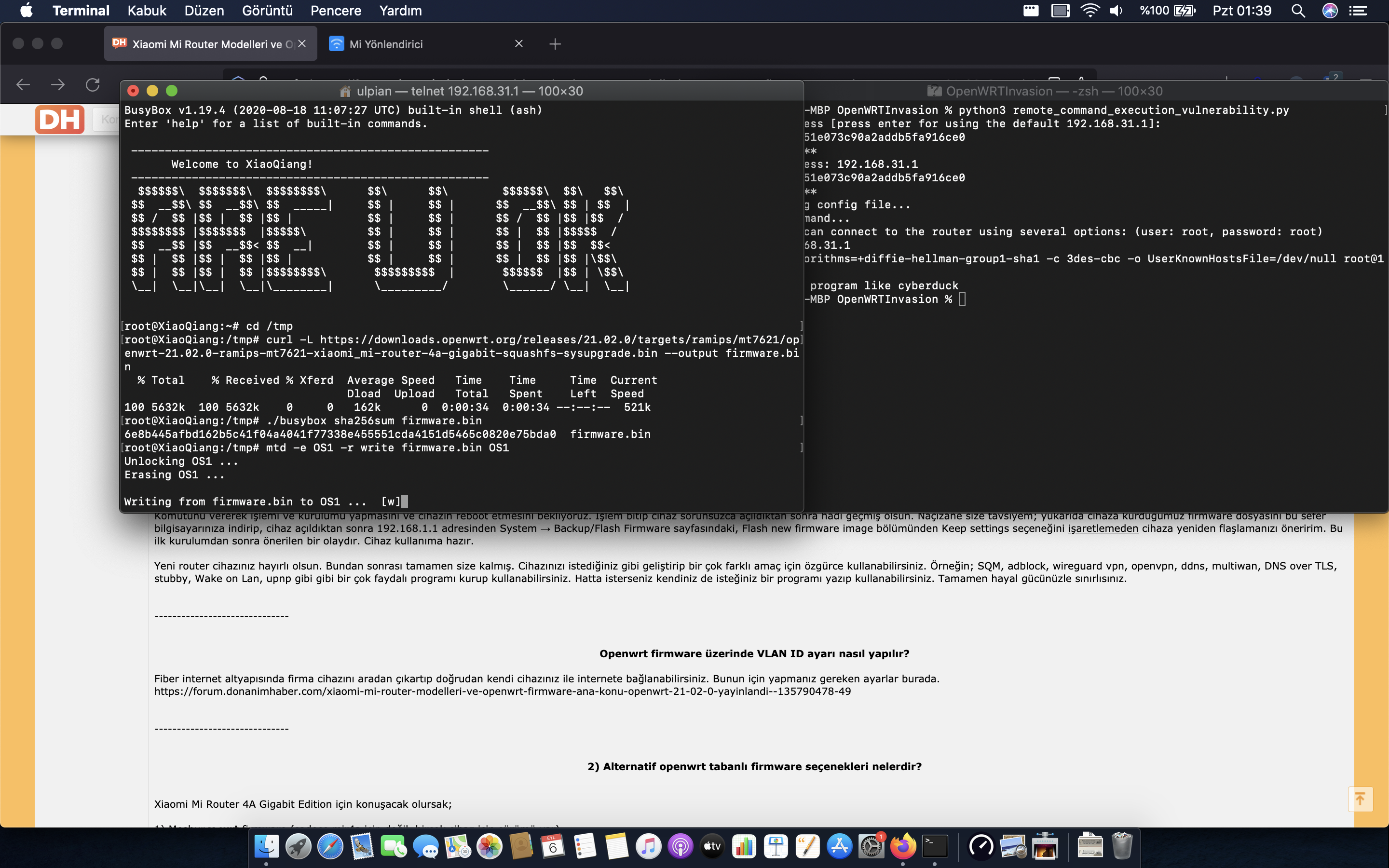Switch to Xiaomi Mi Router Modelleri browser tab
Screen dimensions: 1389x868
tap(210, 43)
